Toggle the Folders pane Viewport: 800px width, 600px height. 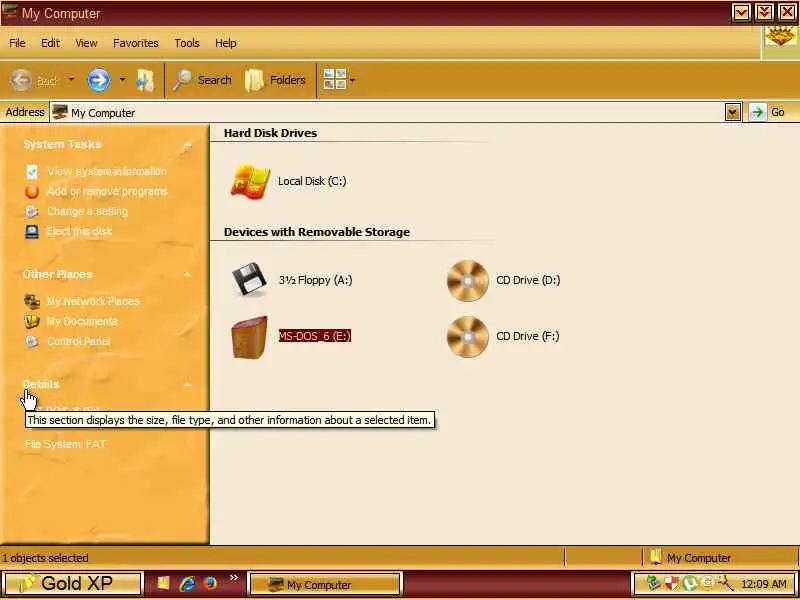coord(275,80)
